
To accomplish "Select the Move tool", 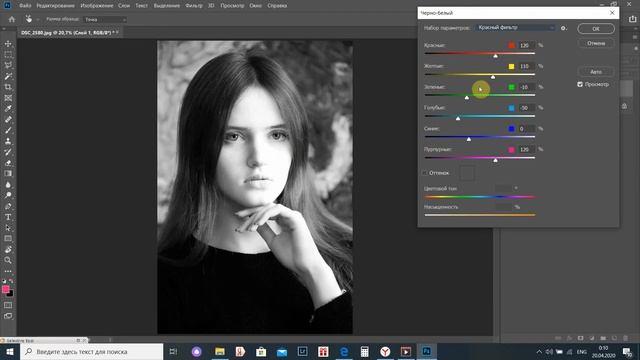I will (8, 44).
